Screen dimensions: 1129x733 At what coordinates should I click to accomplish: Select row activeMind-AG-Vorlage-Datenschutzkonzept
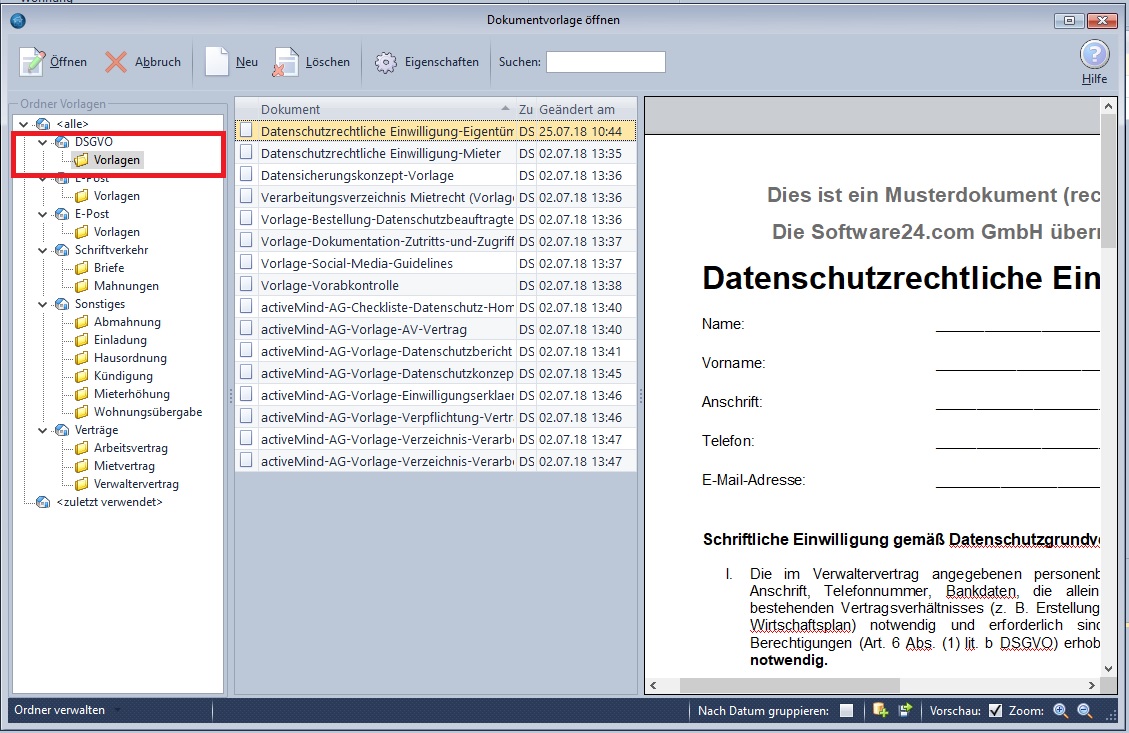coord(436,373)
